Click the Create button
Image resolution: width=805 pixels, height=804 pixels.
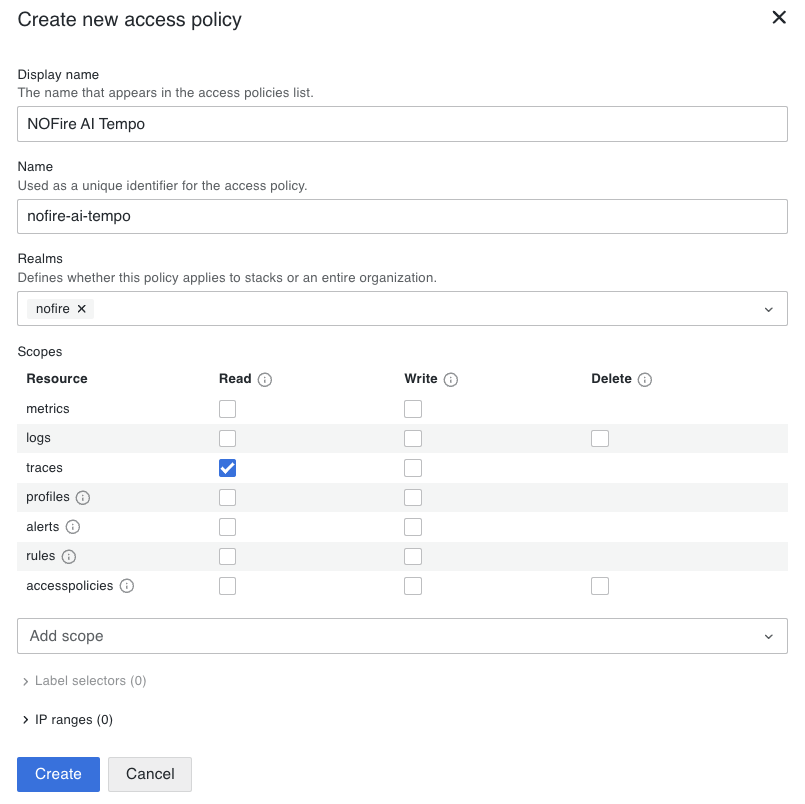click(59, 774)
